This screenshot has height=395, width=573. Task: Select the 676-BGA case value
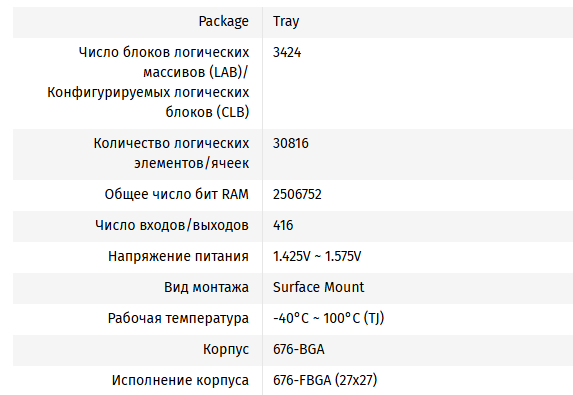(299, 349)
